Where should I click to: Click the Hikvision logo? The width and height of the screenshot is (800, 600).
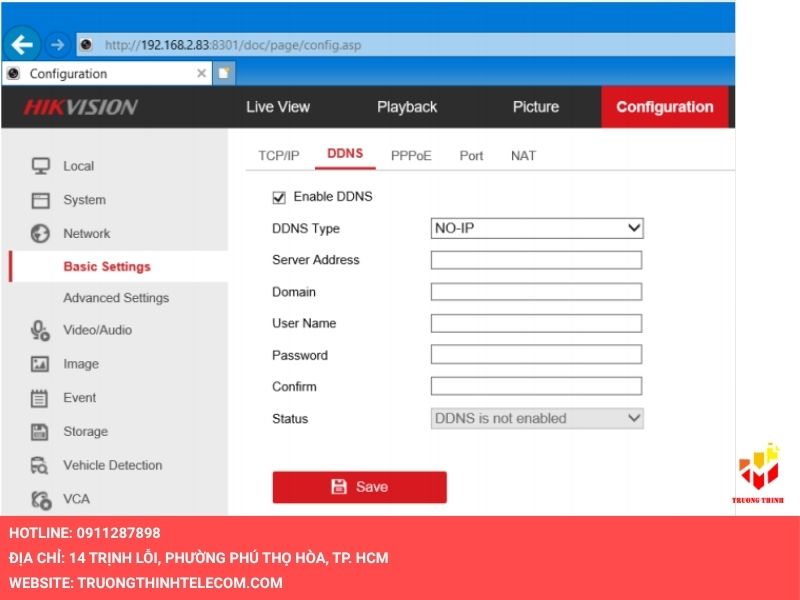pos(81,107)
